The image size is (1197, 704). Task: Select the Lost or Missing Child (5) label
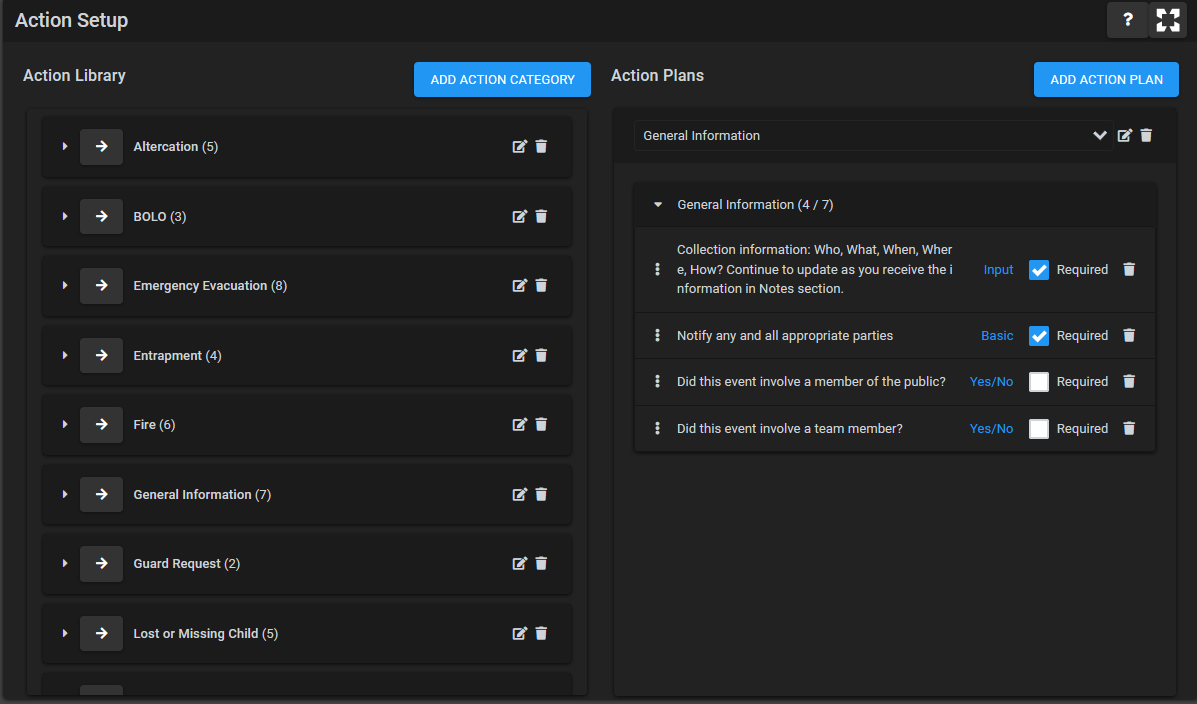click(205, 634)
